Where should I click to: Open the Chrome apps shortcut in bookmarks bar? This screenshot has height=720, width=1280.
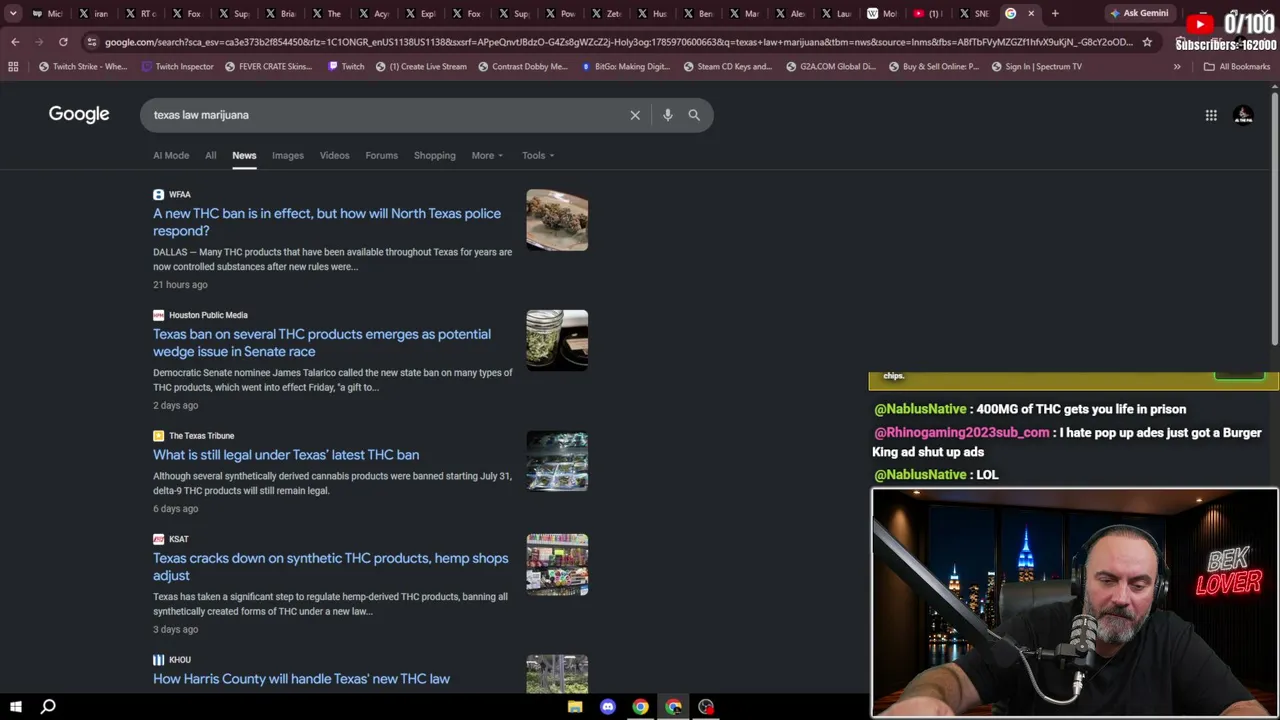[x=13, y=67]
